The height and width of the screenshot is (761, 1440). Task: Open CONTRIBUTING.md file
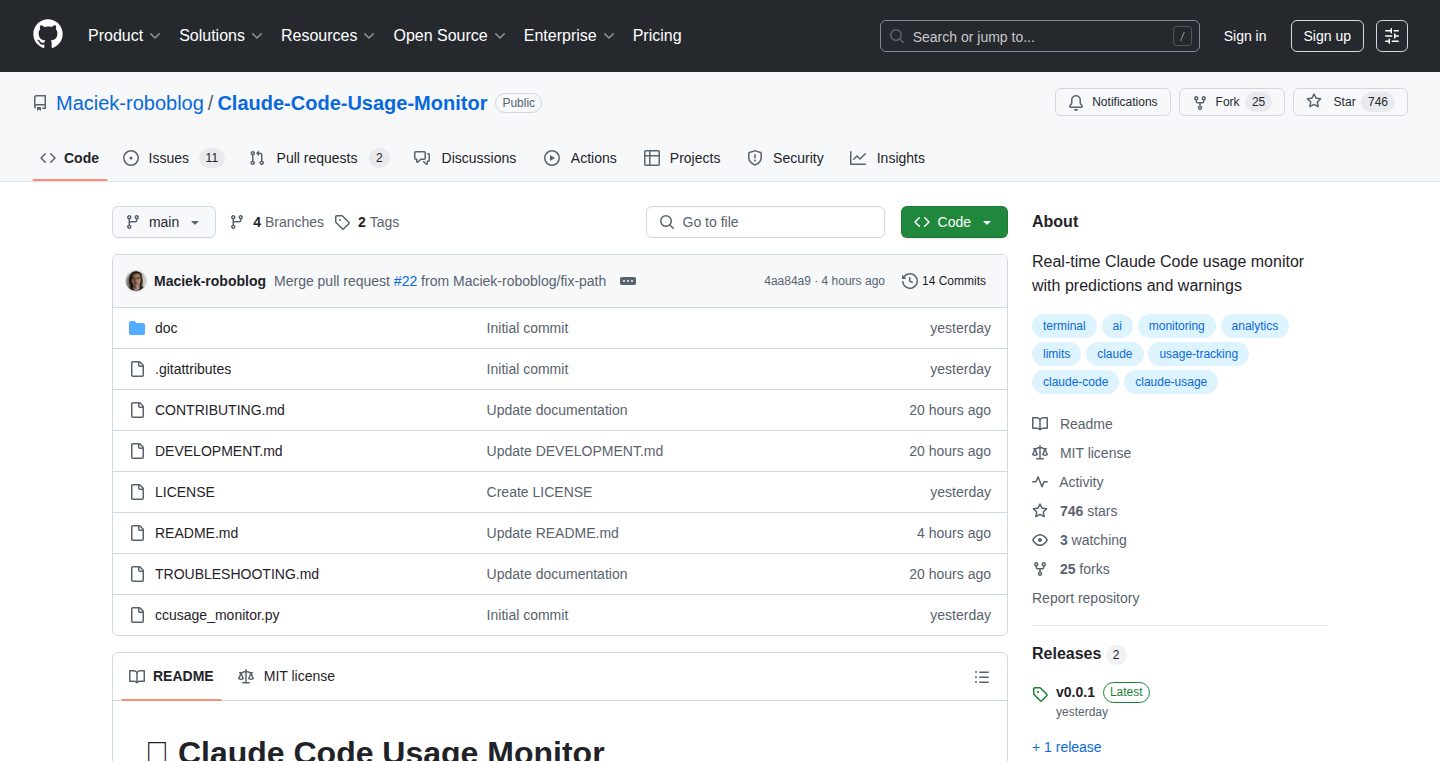click(220, 410)
